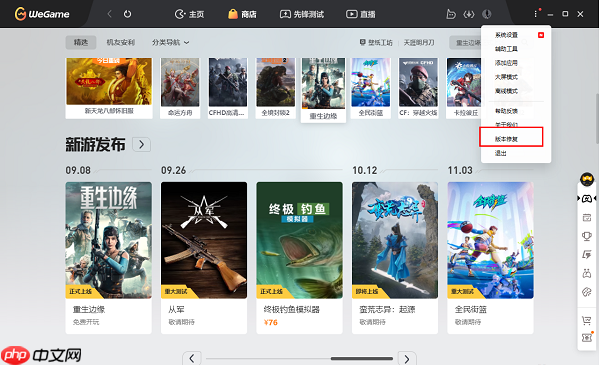Click the refresh icon next to the back arrow
Screen dimensions: 600x365
tap(127, 14)
